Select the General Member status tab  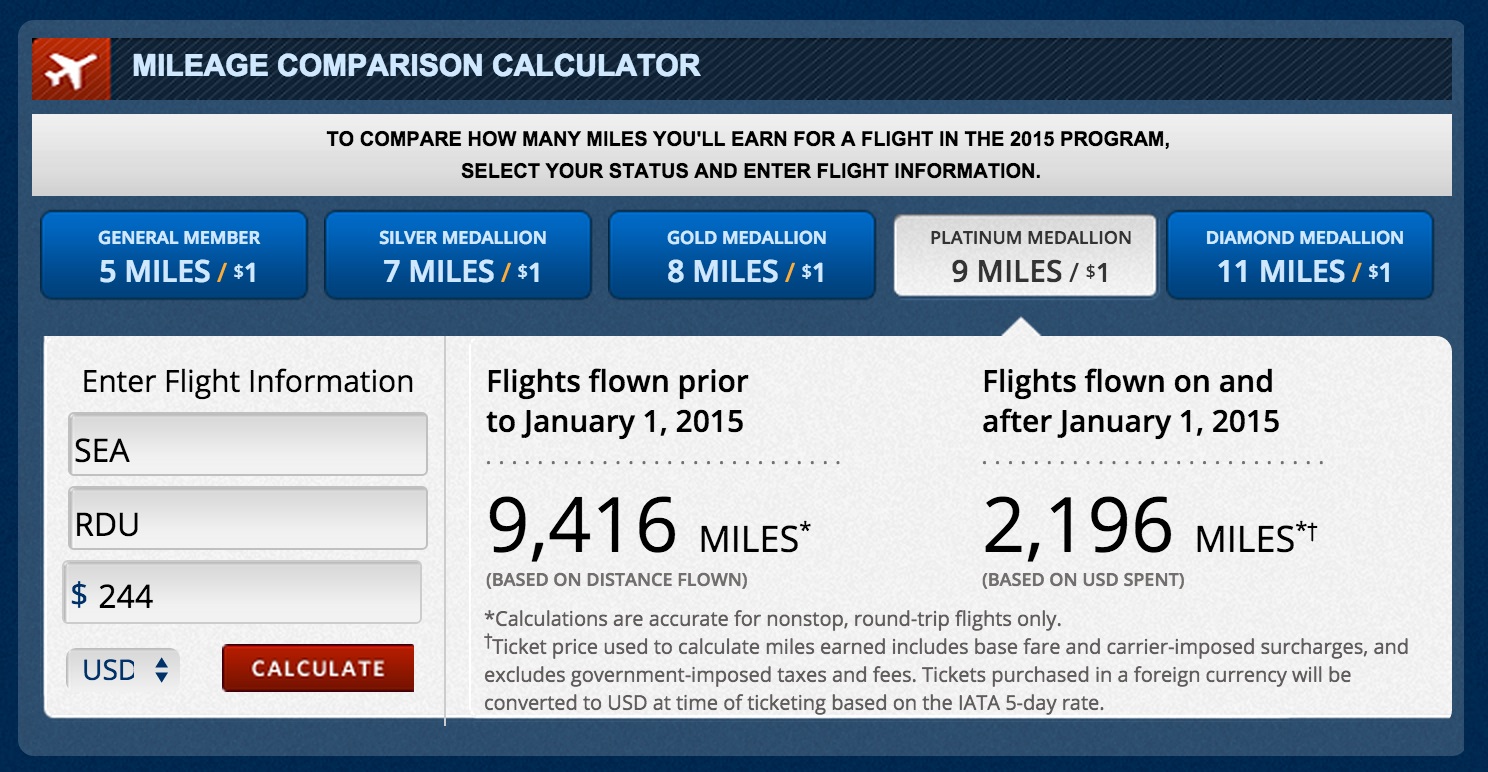174,255
